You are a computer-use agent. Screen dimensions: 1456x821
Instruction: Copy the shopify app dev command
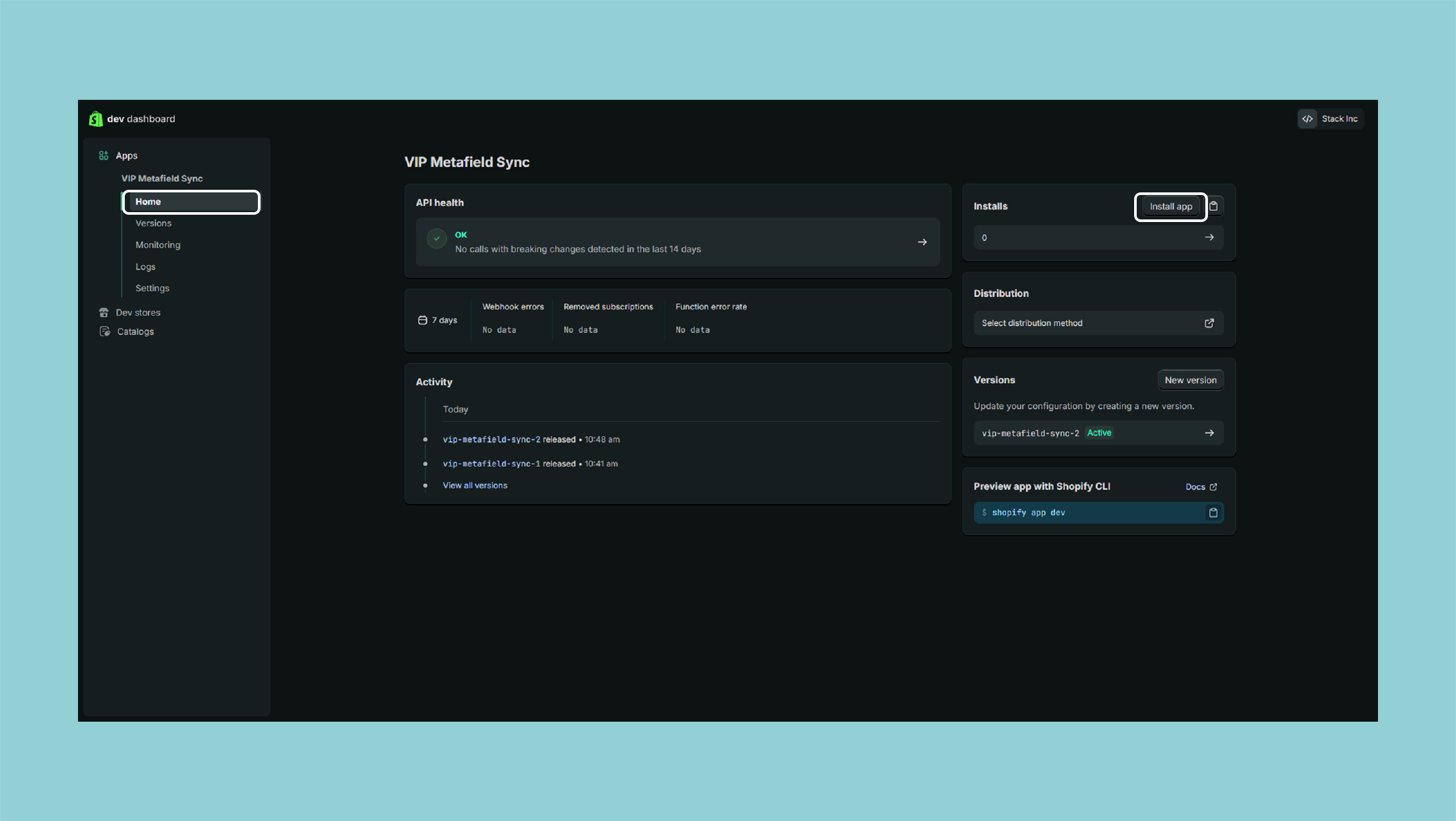pyautogui.click(x=1213, y=513)
